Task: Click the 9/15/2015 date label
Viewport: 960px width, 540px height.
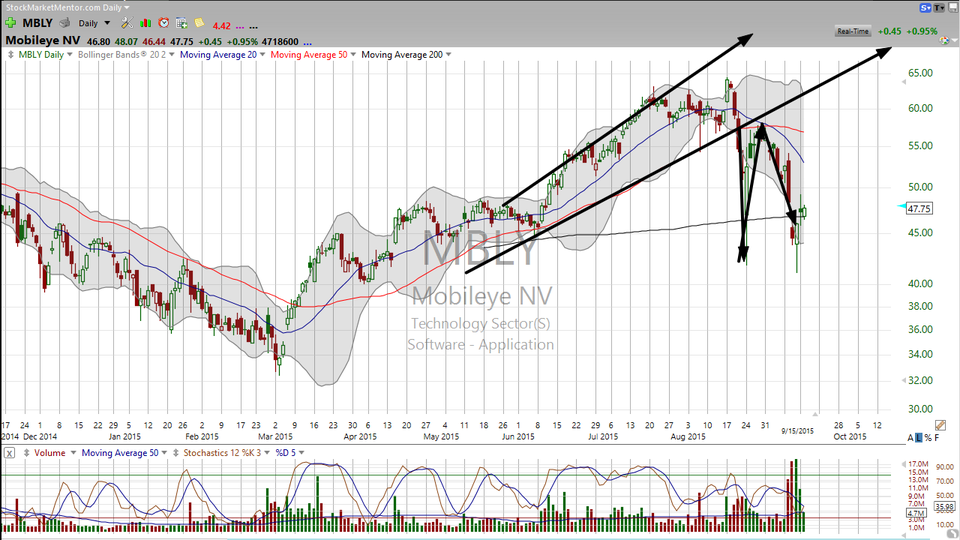Action: (798, 431)
